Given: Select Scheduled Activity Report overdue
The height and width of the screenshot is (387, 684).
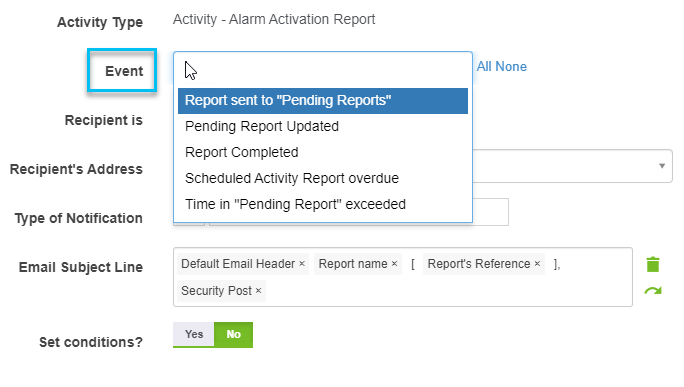Looking at the screenshot, I should pyautogui.click(x=323, y=178).
